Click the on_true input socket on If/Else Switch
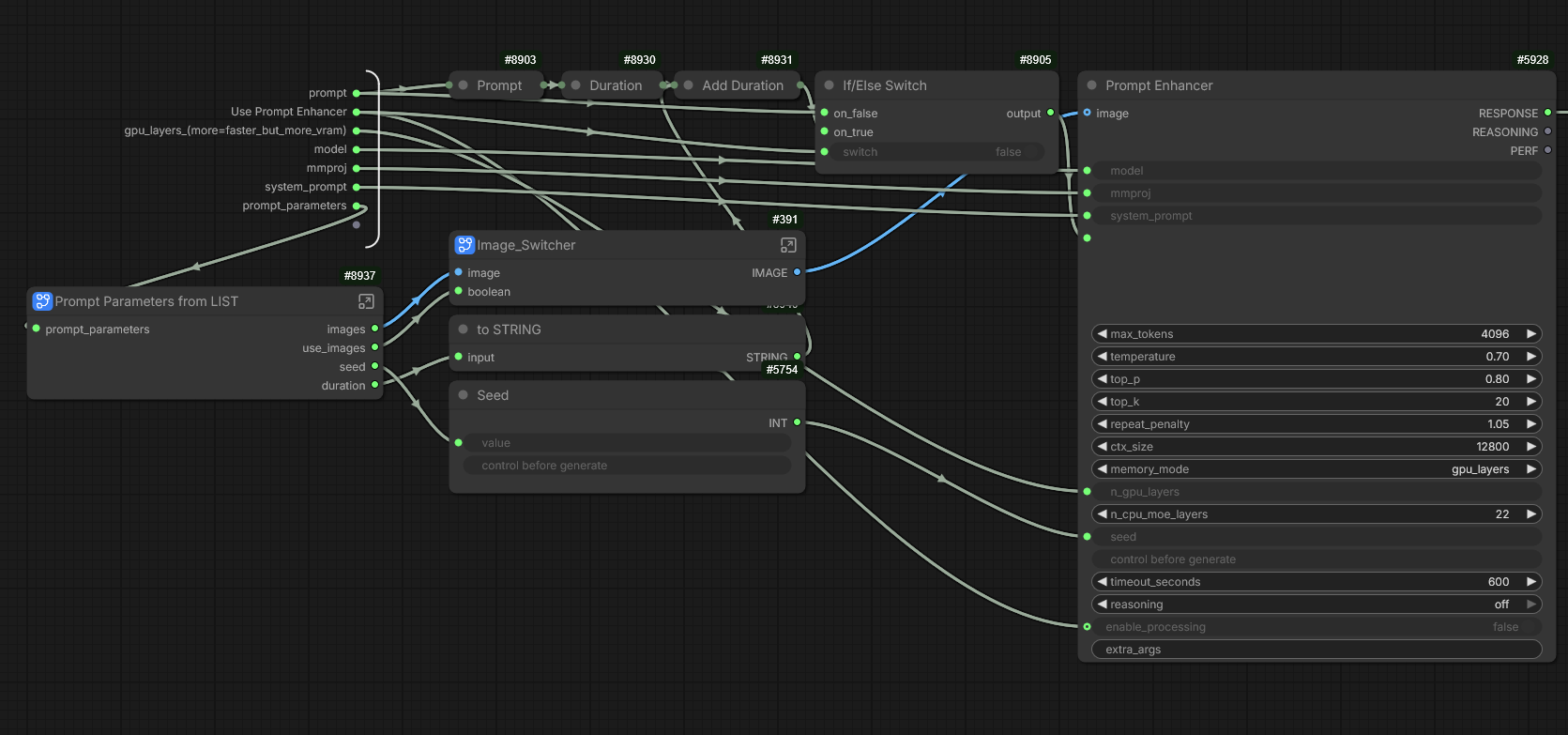 pos(825,131)
